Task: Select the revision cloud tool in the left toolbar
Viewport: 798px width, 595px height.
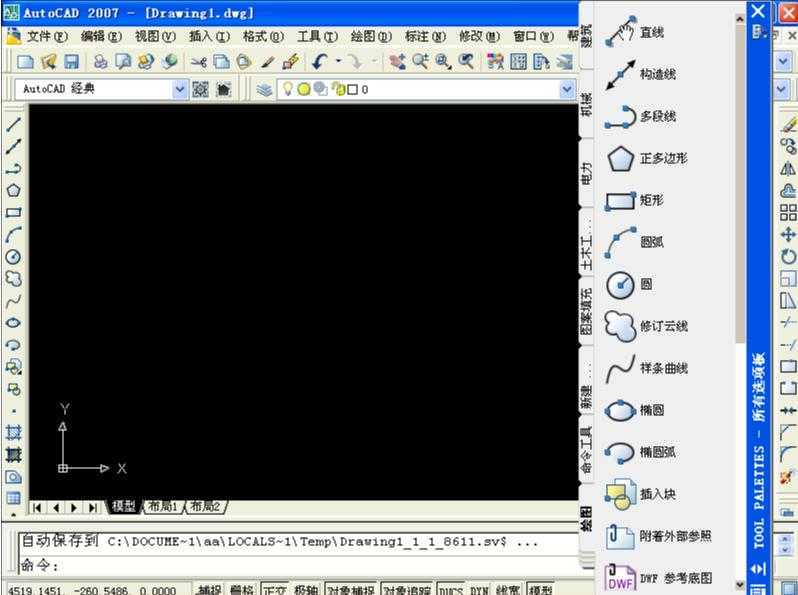Action: tap(13, 278)
